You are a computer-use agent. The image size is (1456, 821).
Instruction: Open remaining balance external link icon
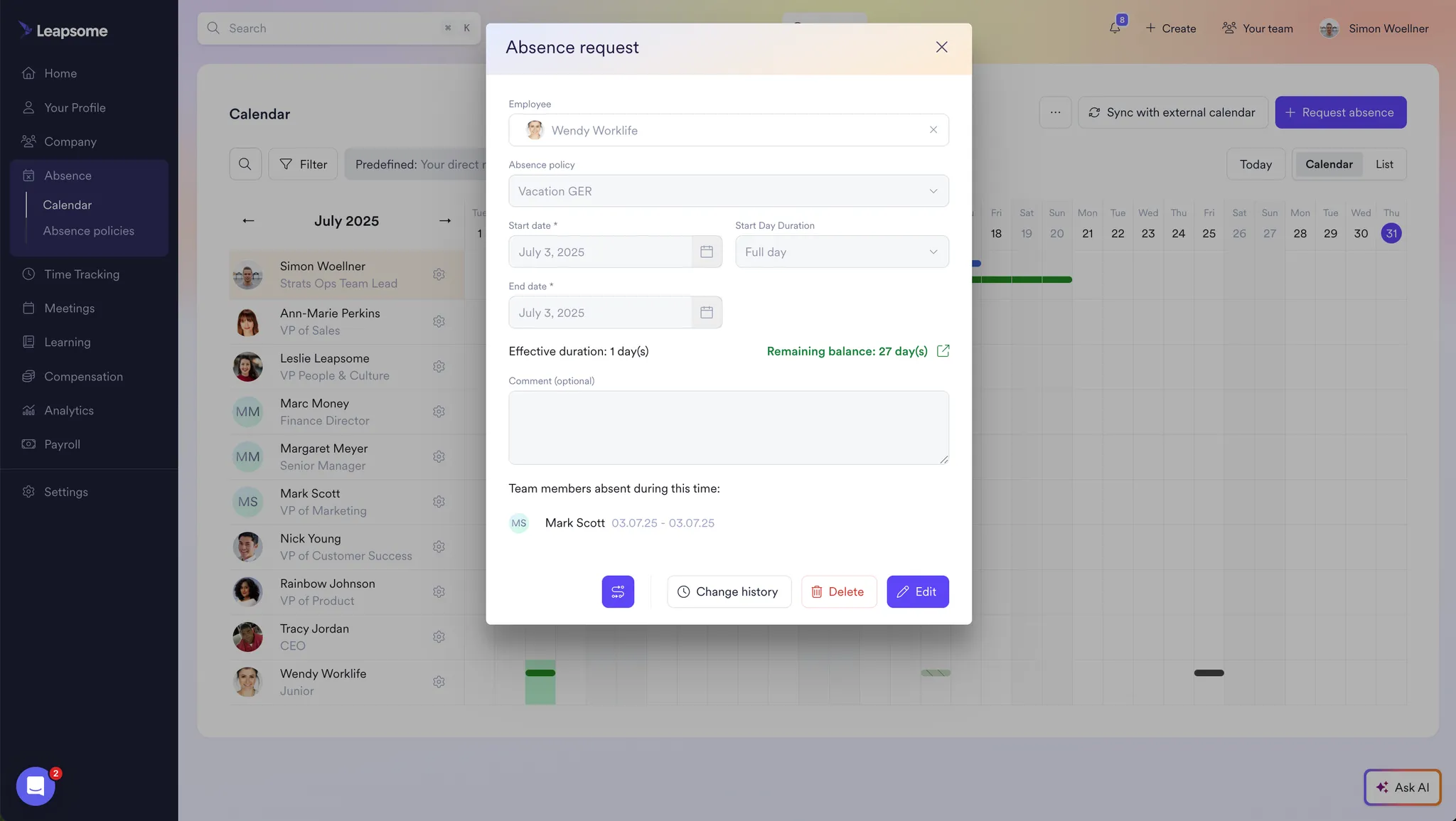click(943, 351)
